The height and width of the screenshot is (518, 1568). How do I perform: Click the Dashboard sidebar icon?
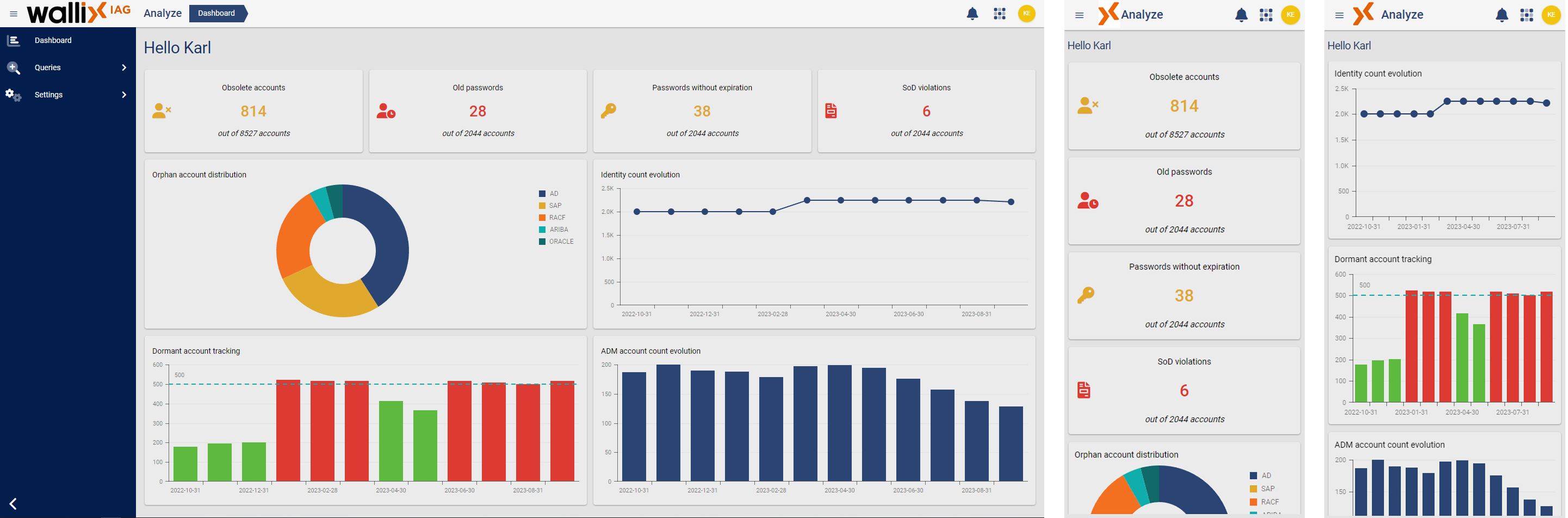tap(14, 40)
